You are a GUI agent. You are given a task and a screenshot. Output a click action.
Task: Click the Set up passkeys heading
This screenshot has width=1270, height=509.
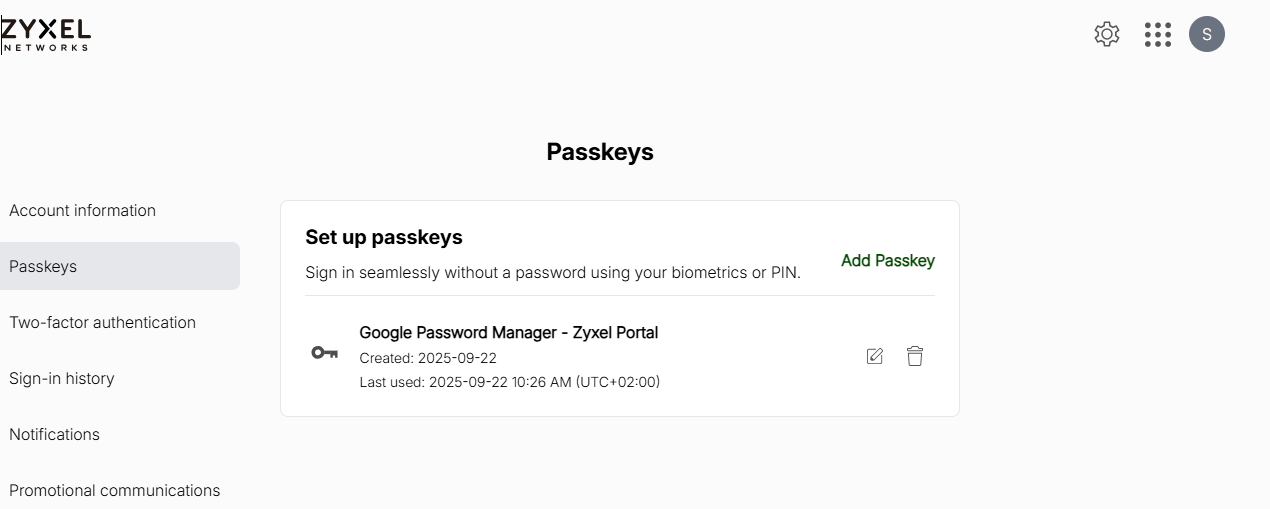pyautogui.click(x=384, y=237)
